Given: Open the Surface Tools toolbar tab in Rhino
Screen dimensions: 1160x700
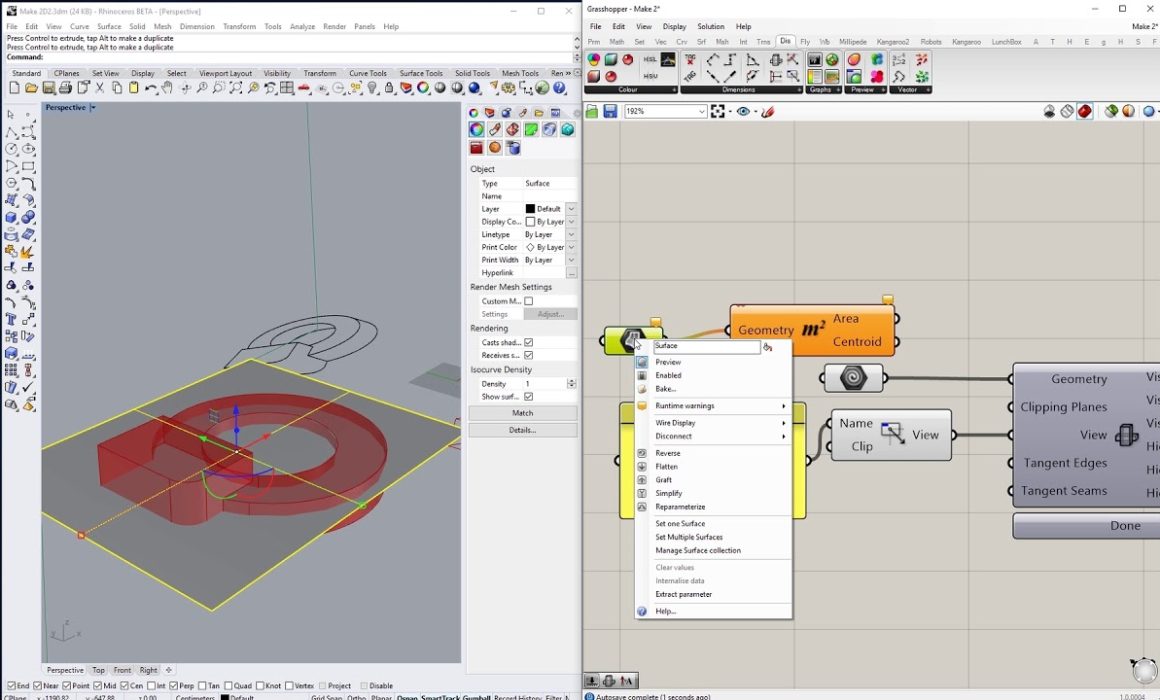Looking at the screenshot, I should click(421, 73).
